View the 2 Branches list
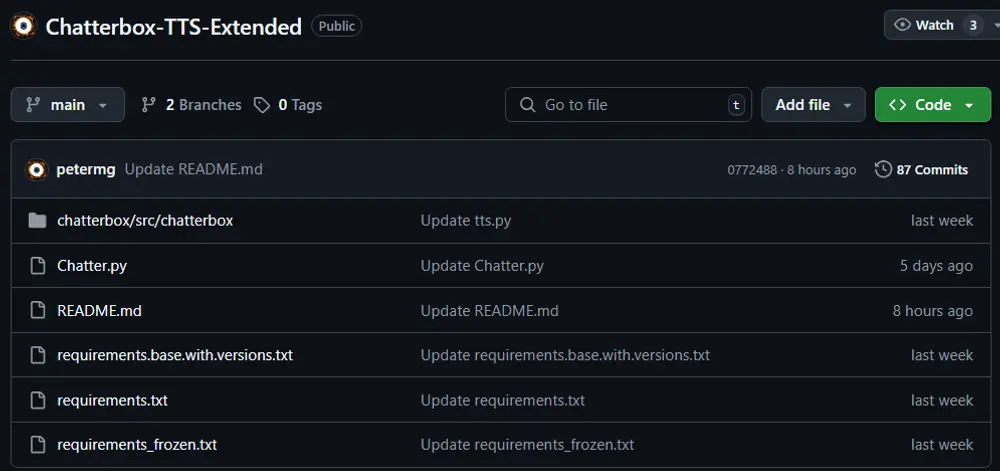Screen dimensions: 1000x471 pyautogui.click(x=191, y=105)
